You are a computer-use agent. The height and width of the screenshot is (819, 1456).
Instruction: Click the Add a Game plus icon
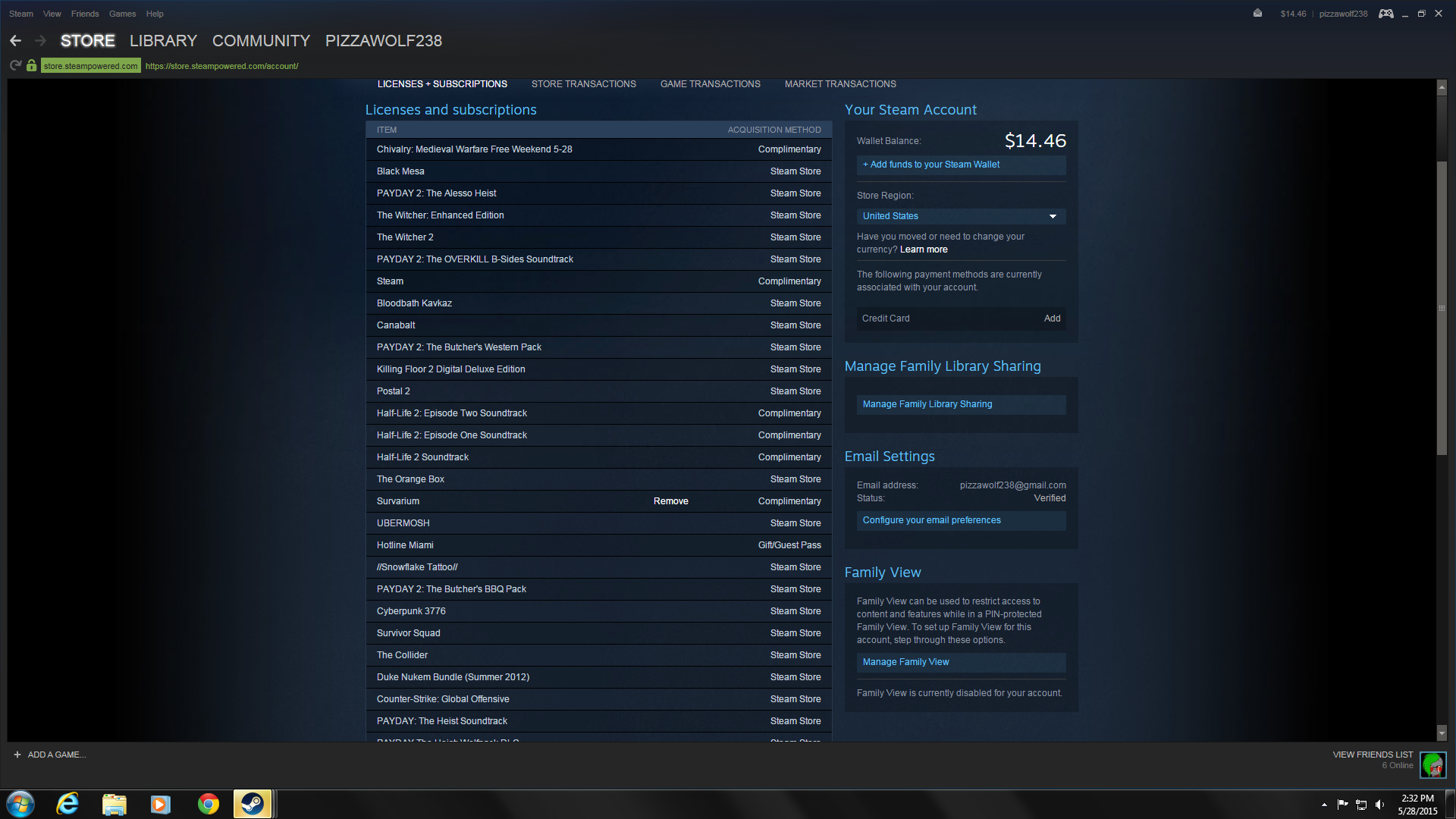point(17,755)
